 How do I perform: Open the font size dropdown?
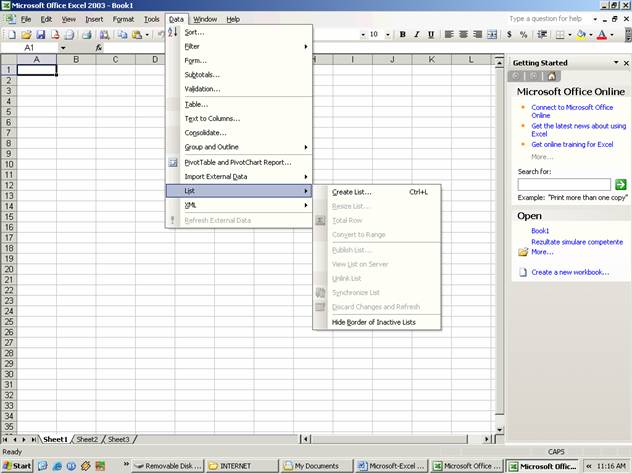coord(387,35)
